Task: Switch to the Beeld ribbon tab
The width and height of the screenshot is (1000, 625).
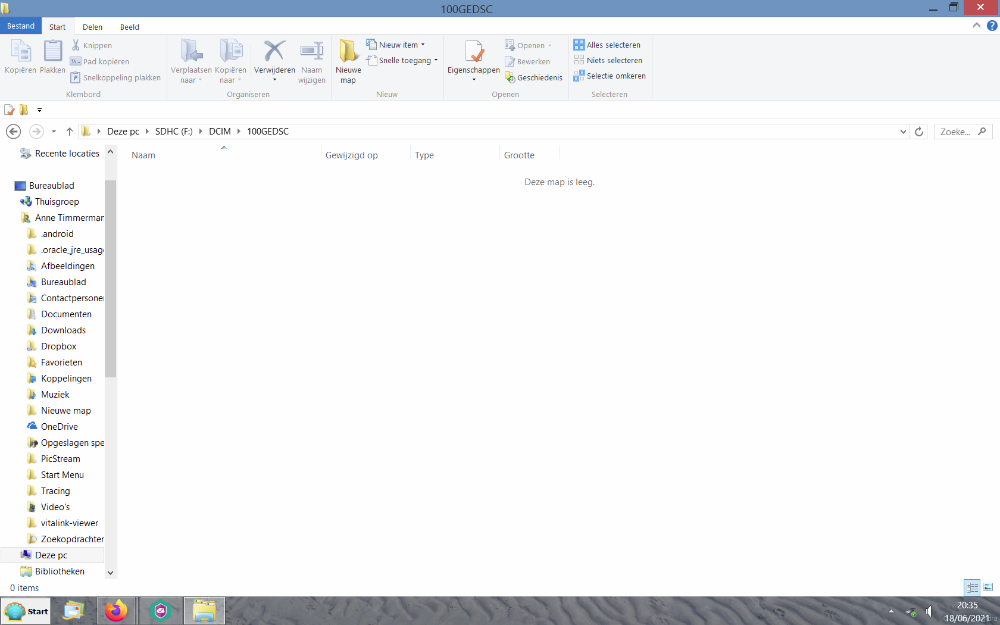Action: click(129, 26)
